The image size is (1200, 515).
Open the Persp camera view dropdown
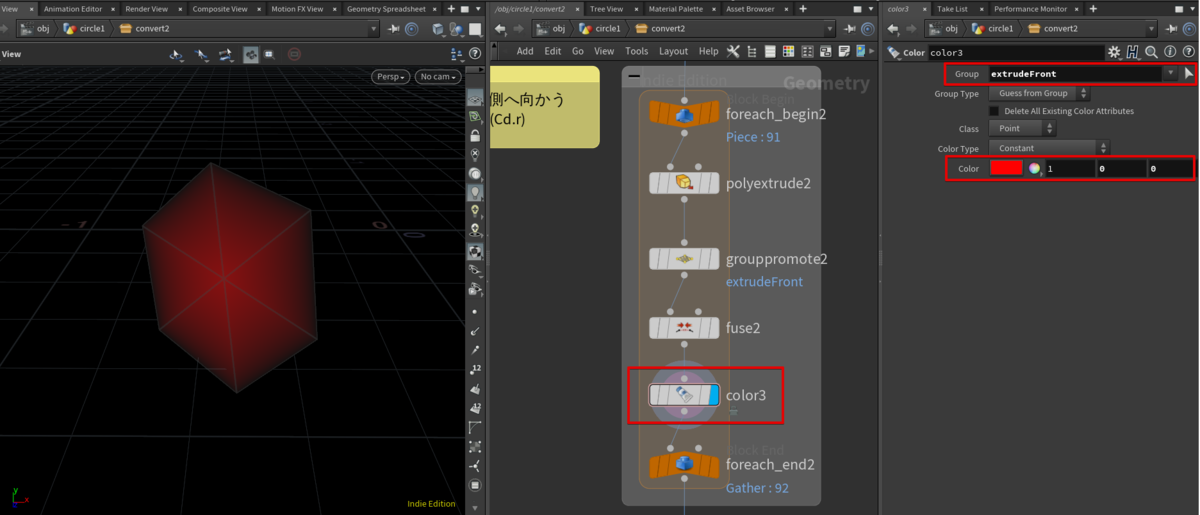(390, 77)
